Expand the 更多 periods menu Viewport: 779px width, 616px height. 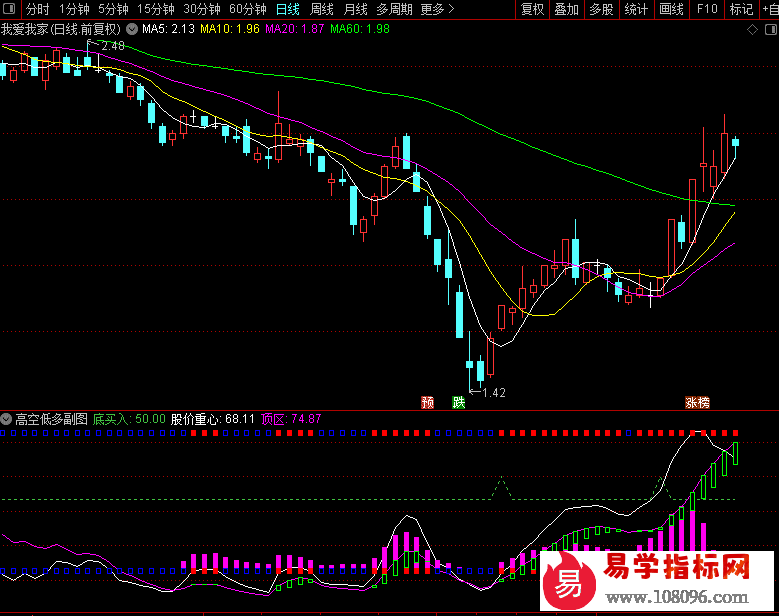[x=437, y=9]
